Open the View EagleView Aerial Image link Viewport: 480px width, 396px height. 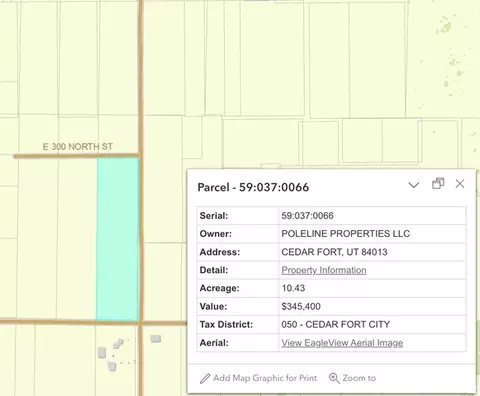coord(342,343)
